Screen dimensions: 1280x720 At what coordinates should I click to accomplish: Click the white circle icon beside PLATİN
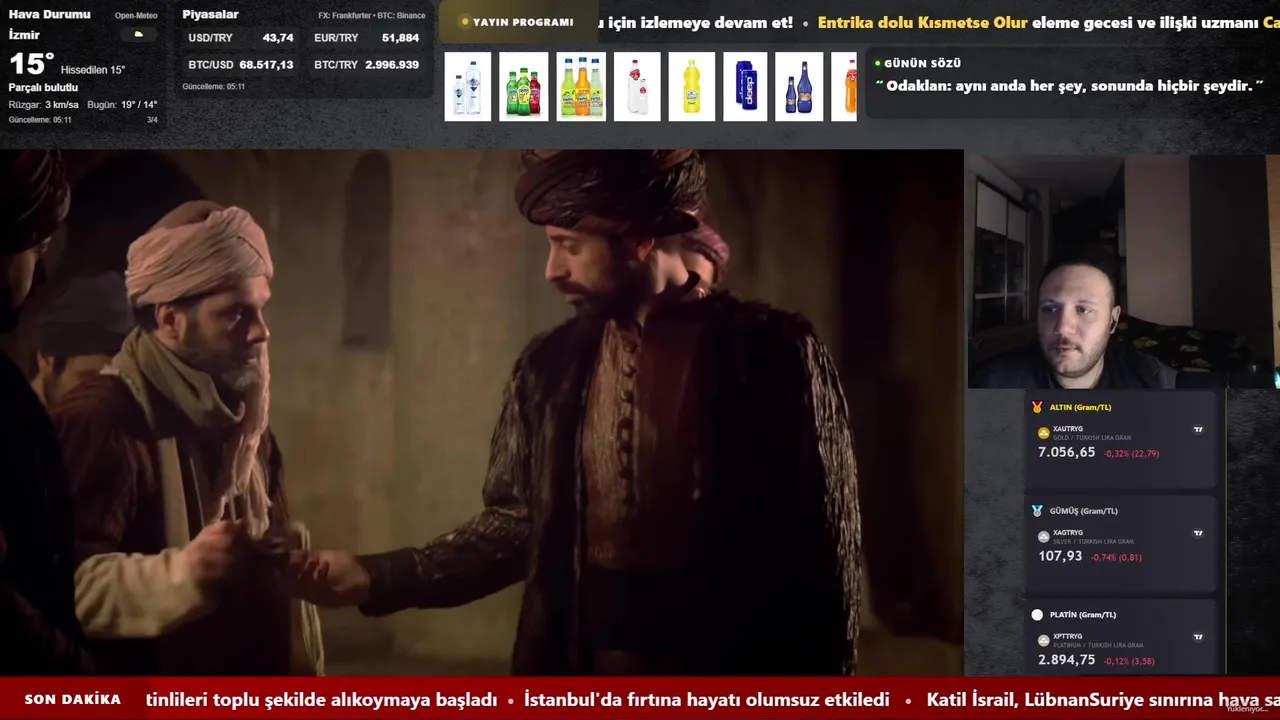[1037, 615]
